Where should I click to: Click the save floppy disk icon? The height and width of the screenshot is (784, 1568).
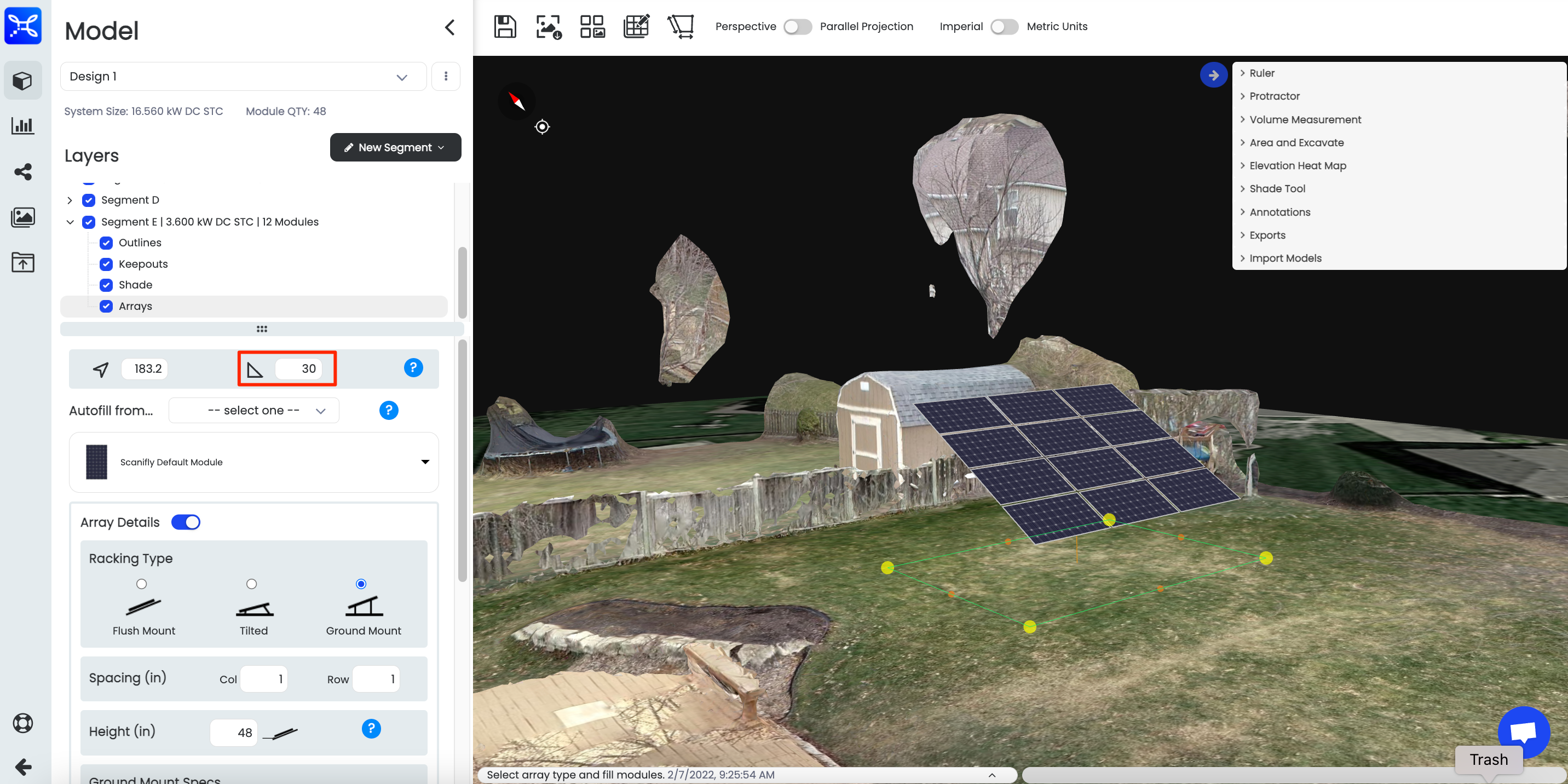tap(505, 26)
